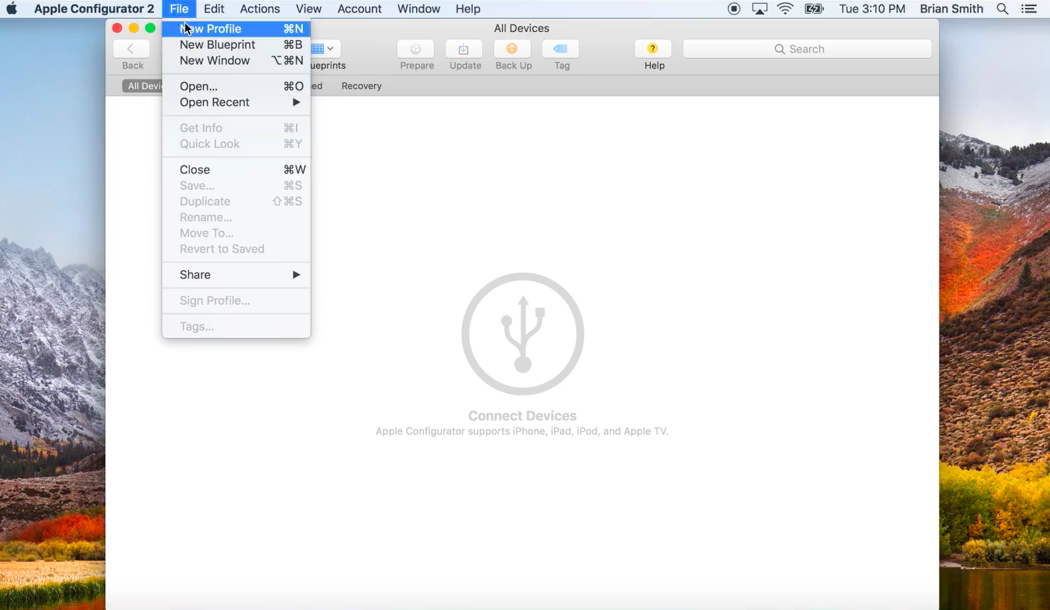Open Help via yellow question mark icon
1050x610 pixels.
(x=653, y=49)
